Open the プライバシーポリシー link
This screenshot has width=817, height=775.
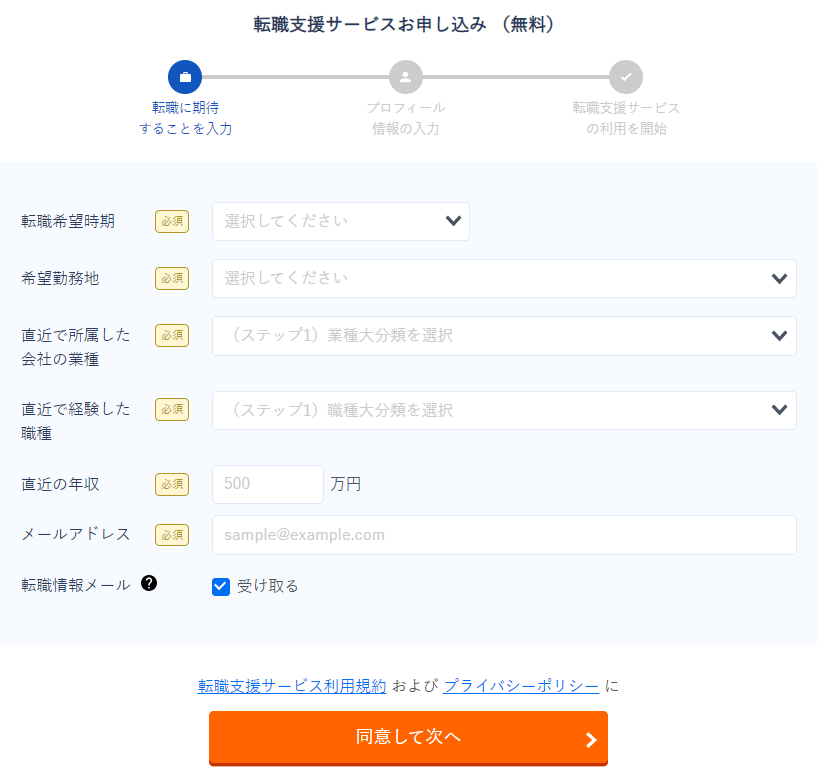pyautogui.click(x=521, y=686)
